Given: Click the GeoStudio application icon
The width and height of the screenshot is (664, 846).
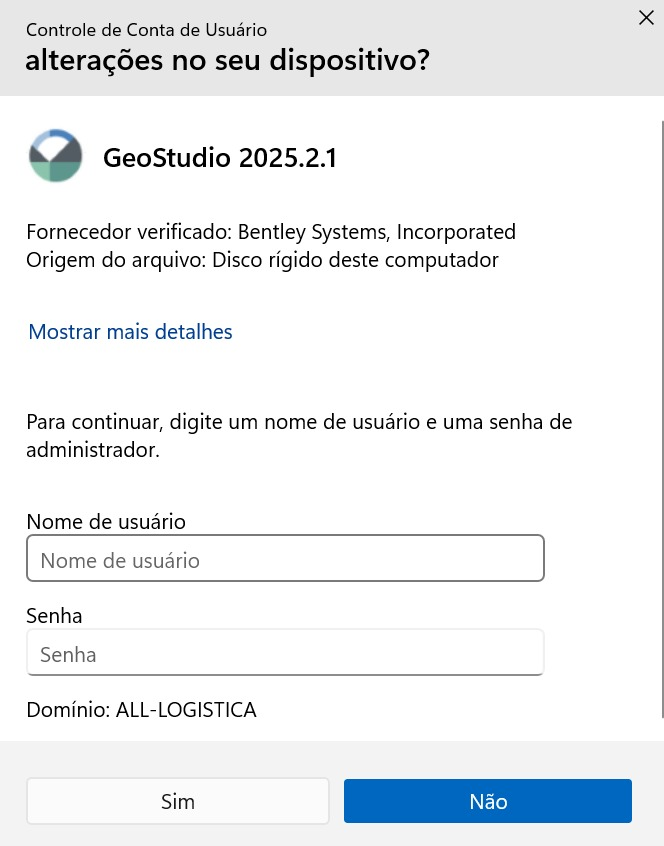Looking at the screenshot, I should point(55,155).
